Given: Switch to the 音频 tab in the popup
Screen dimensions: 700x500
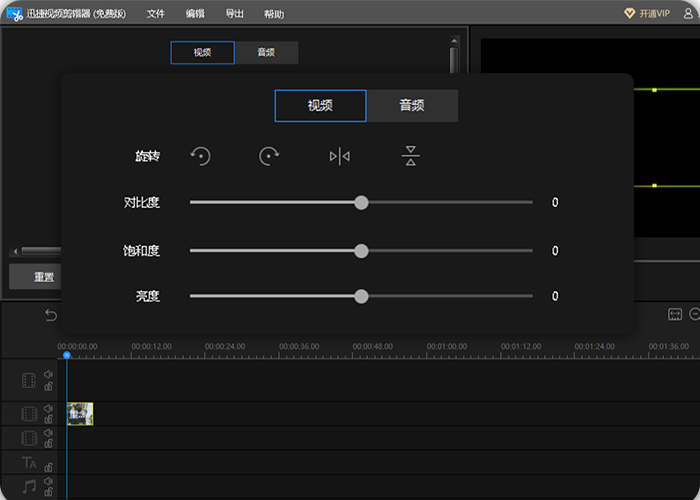Looking at the screenshot, I should tap(412, 106).
